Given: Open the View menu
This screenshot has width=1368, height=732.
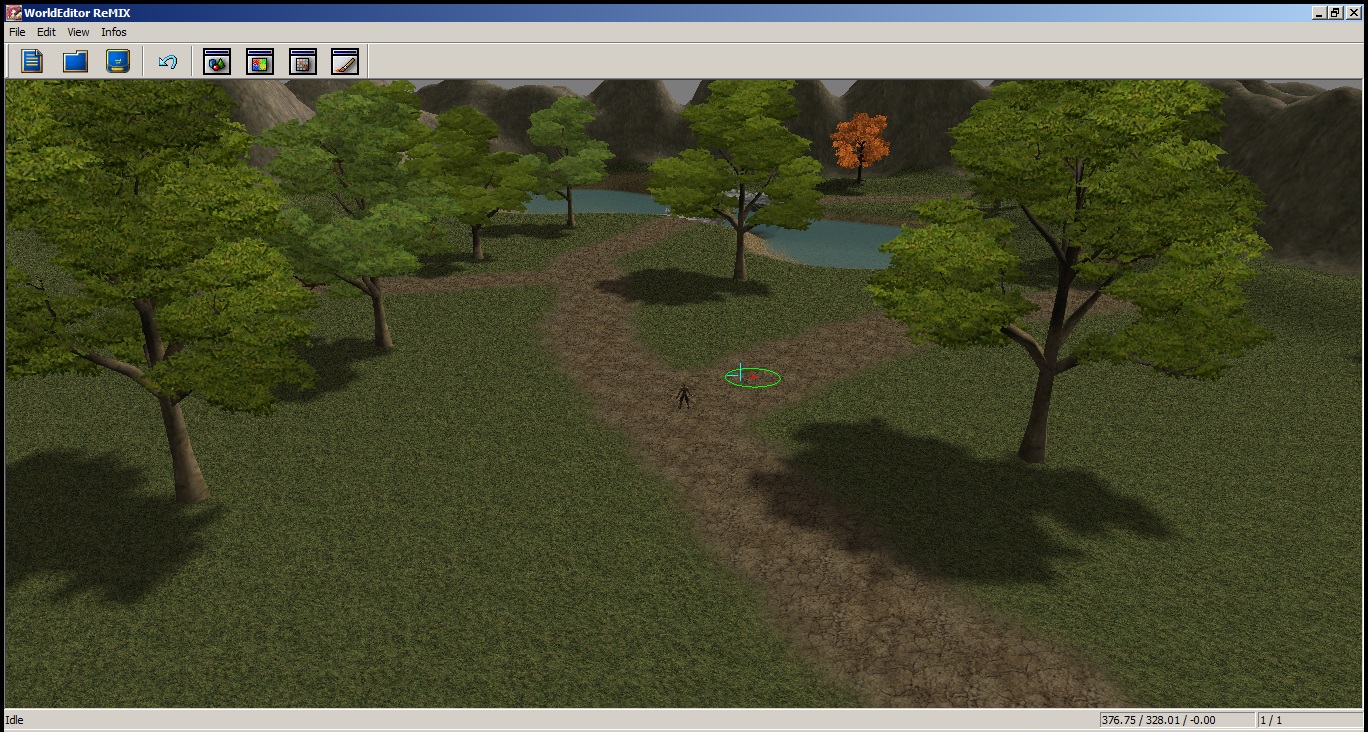Looking at the screenshot, I should (78, 32).
